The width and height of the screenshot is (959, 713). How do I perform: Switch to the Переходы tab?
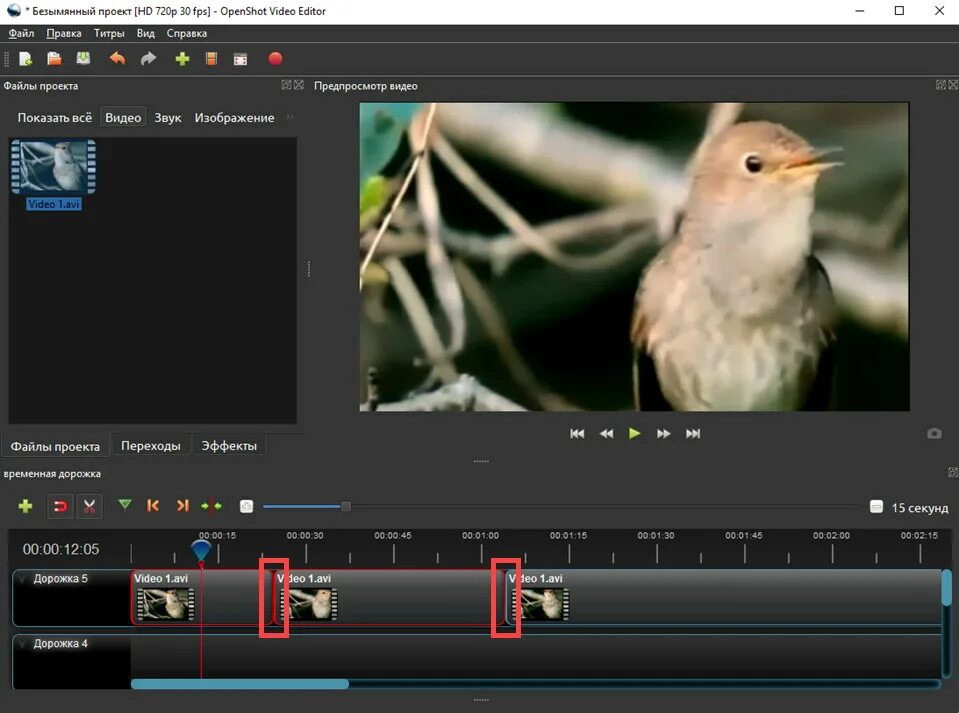[150, 446]
